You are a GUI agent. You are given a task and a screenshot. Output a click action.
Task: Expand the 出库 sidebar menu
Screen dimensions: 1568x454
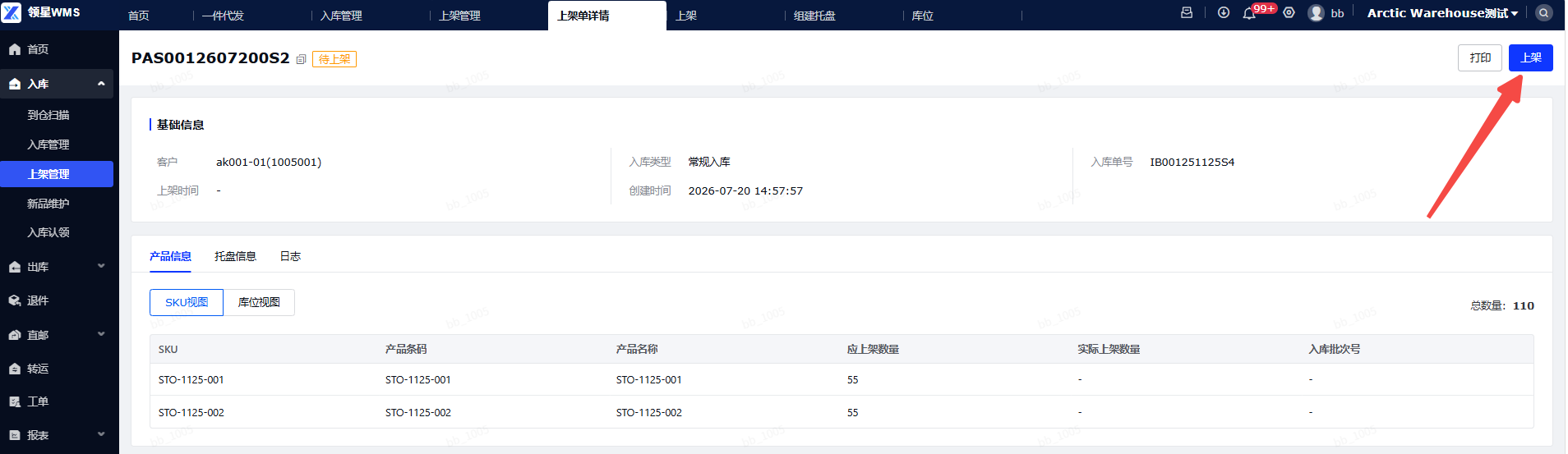click(x=101, y=266)
